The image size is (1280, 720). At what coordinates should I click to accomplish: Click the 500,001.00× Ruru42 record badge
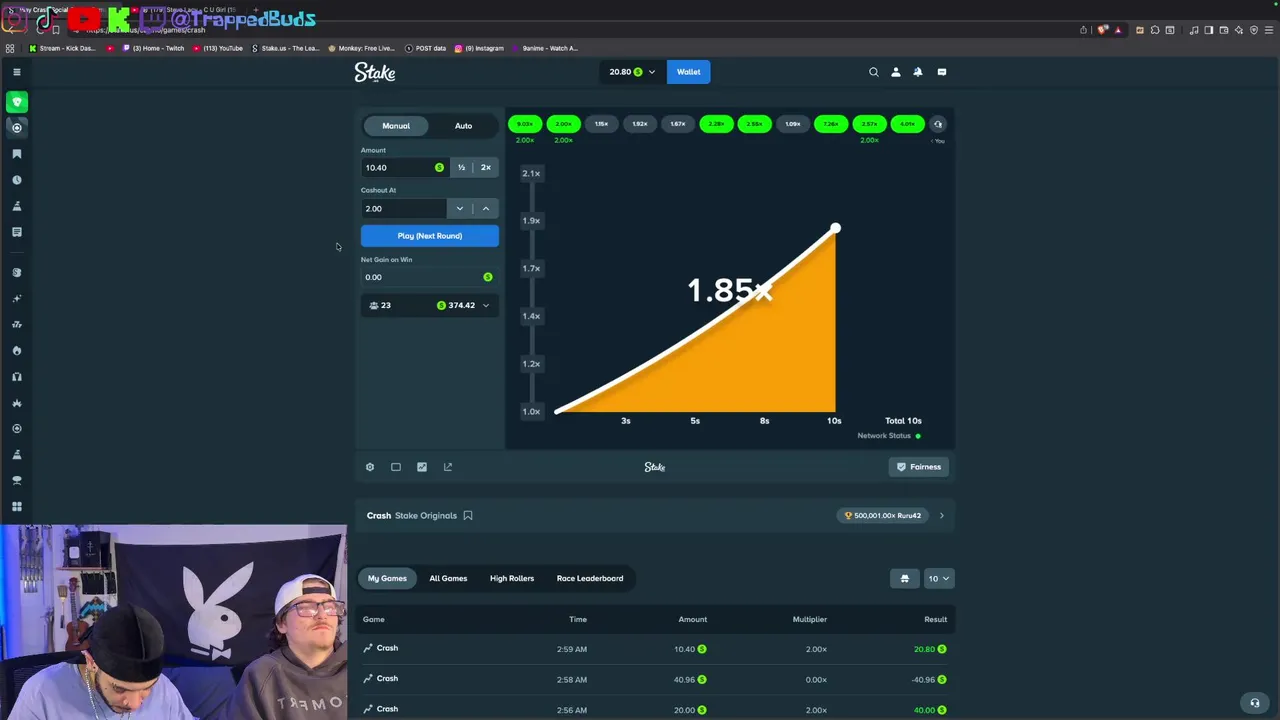883,516
